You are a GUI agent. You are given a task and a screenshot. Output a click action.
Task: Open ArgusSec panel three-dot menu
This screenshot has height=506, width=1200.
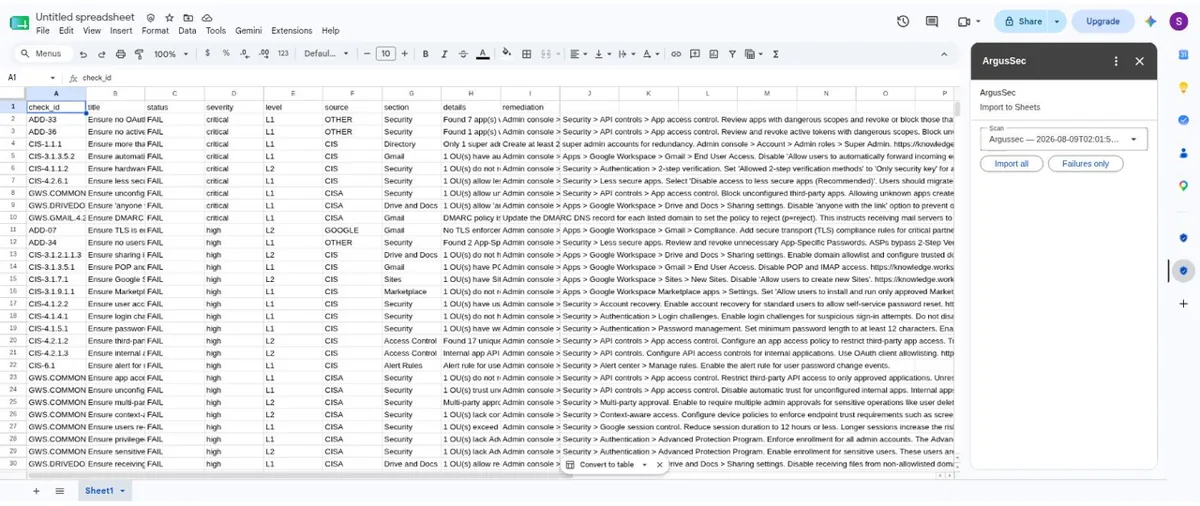pos(1116,61)
